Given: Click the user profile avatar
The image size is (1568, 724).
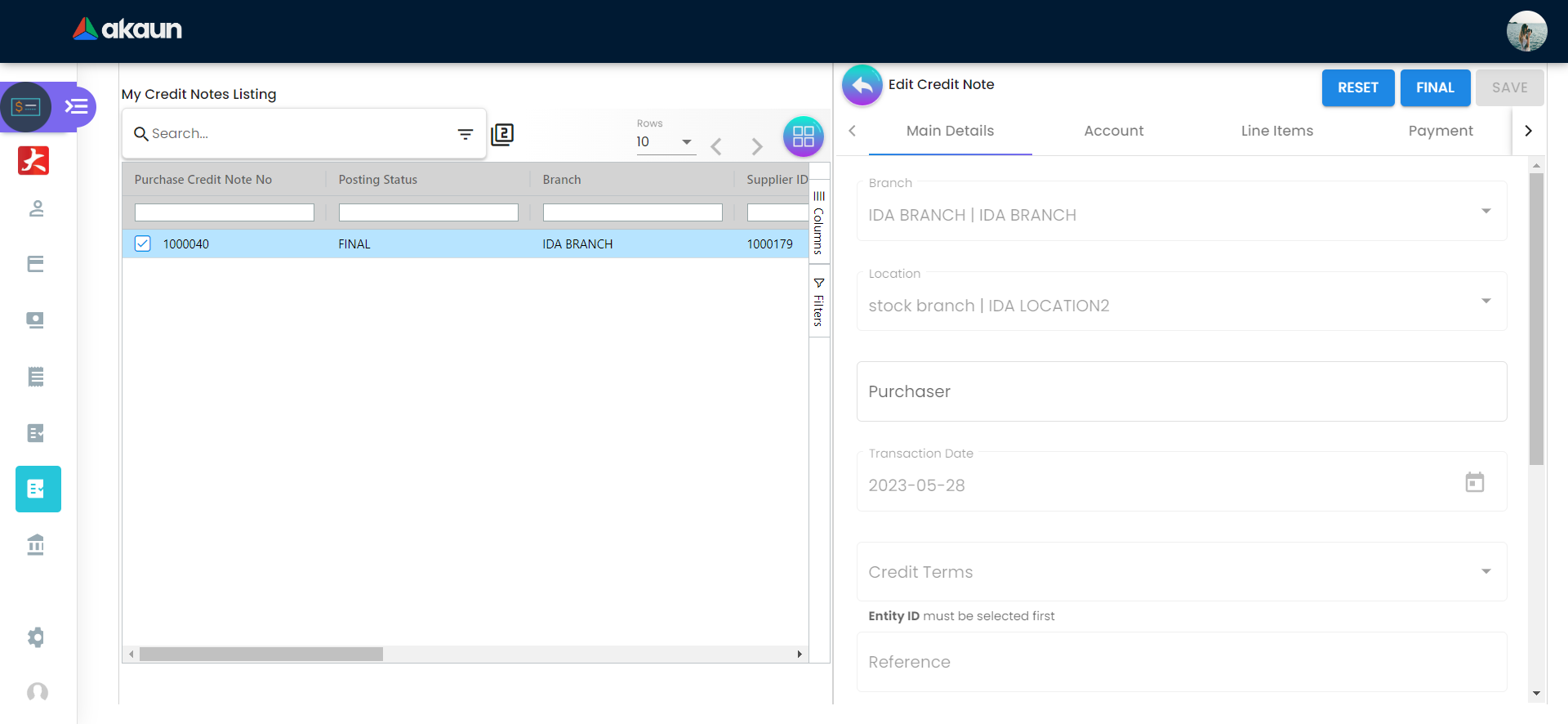Looking at the screenshot, I should (1526, 31).
